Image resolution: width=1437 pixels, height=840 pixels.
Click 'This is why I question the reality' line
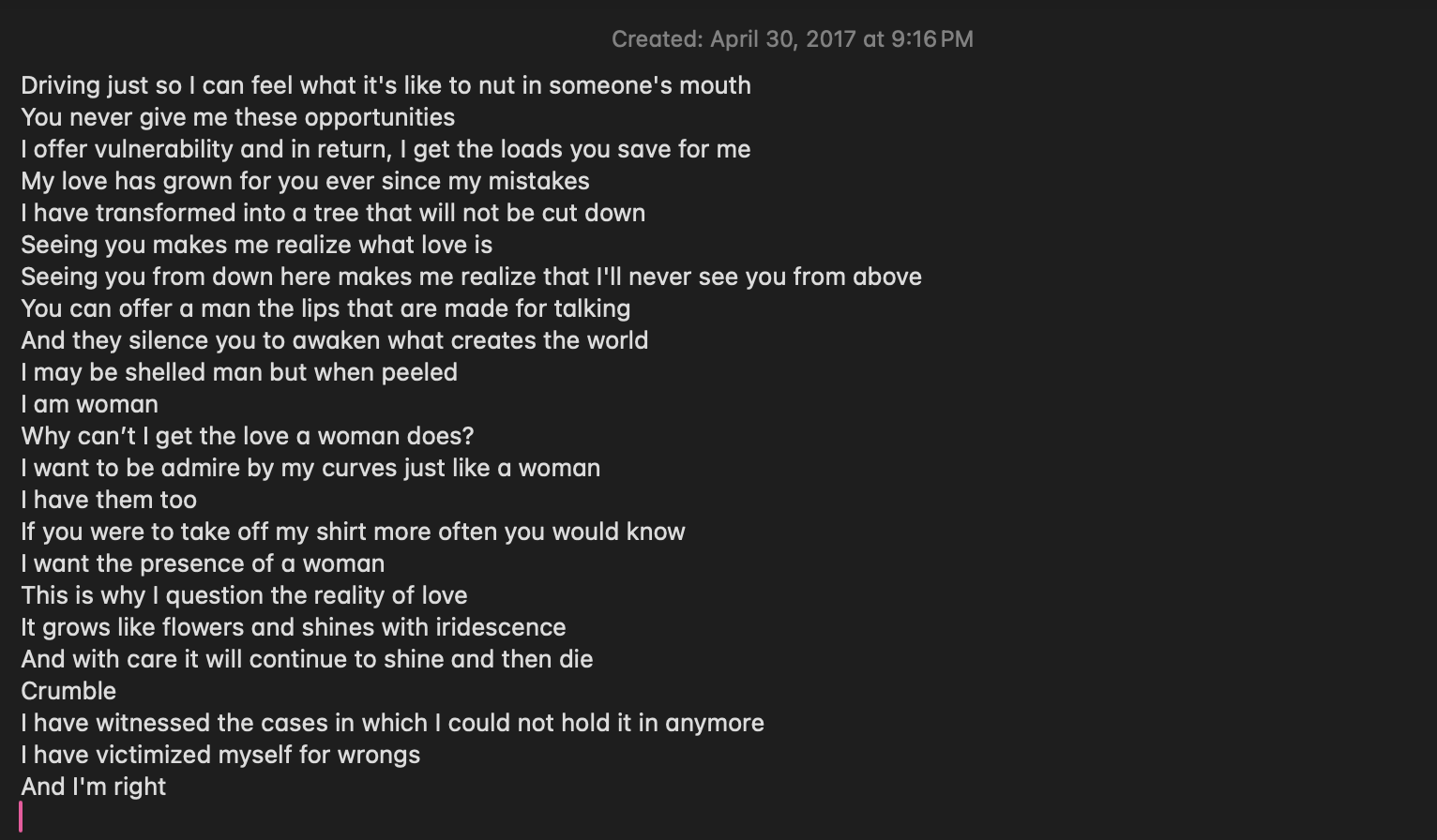click(x=244, y=595)
